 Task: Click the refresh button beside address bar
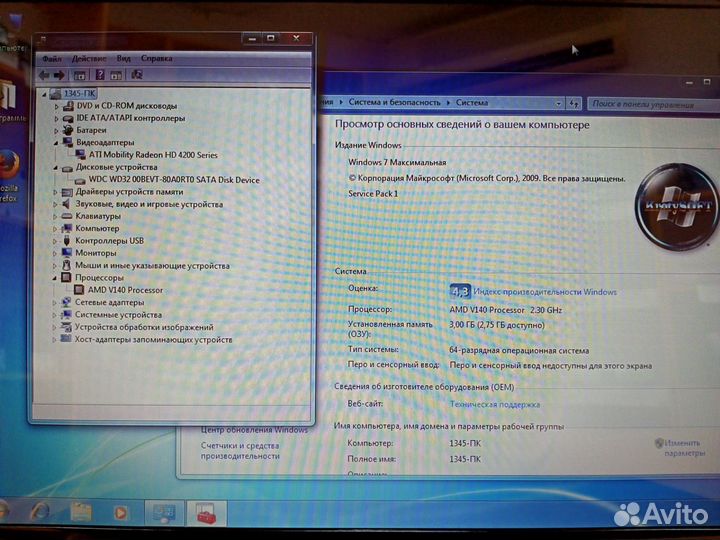tap(574, 104)
